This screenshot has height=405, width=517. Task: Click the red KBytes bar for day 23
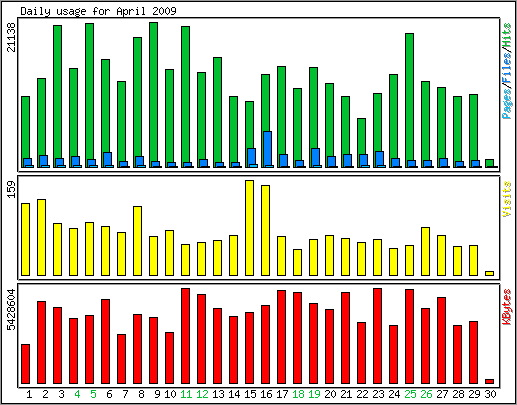(x=377, y=336)
